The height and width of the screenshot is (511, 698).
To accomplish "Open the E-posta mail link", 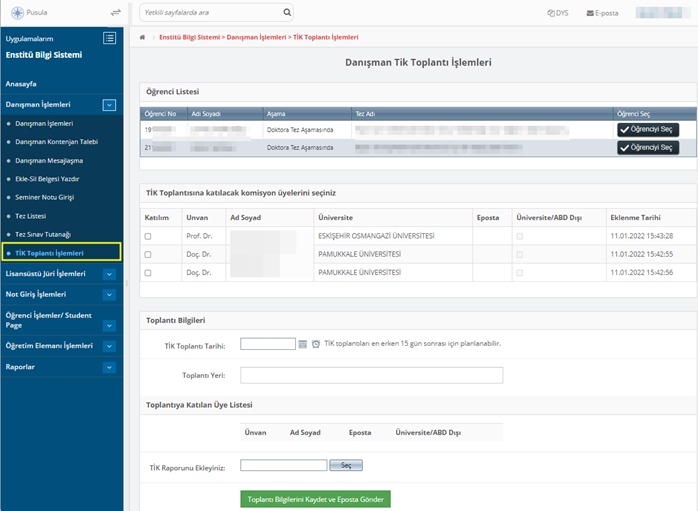I will click(602, 13).
